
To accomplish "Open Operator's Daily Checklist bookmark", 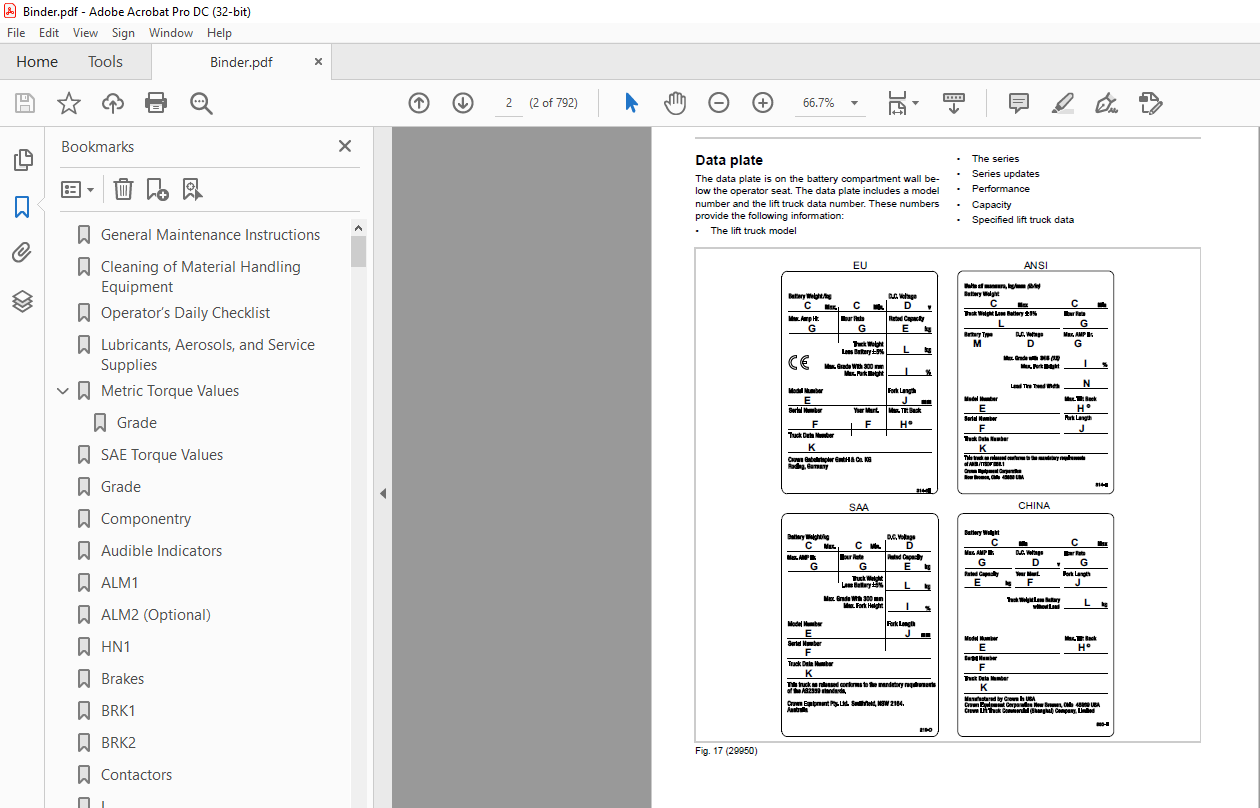I will pos(185,313).
